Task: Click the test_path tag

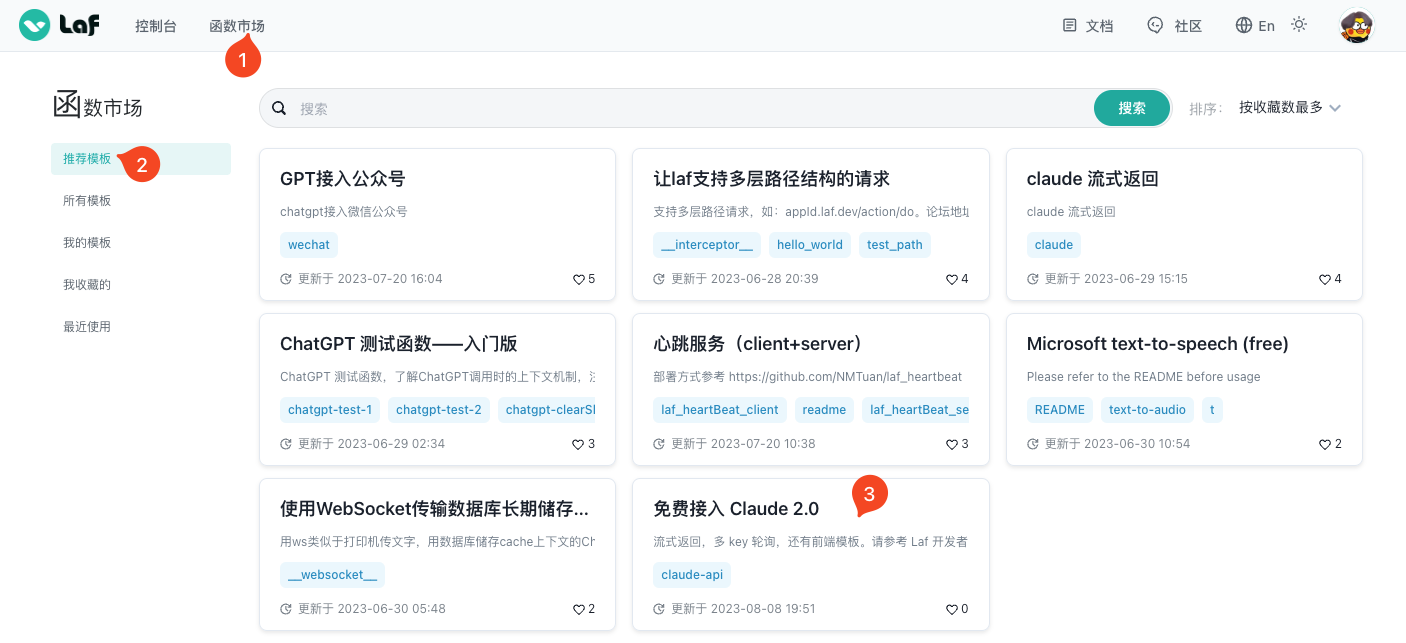Action: 895,245
